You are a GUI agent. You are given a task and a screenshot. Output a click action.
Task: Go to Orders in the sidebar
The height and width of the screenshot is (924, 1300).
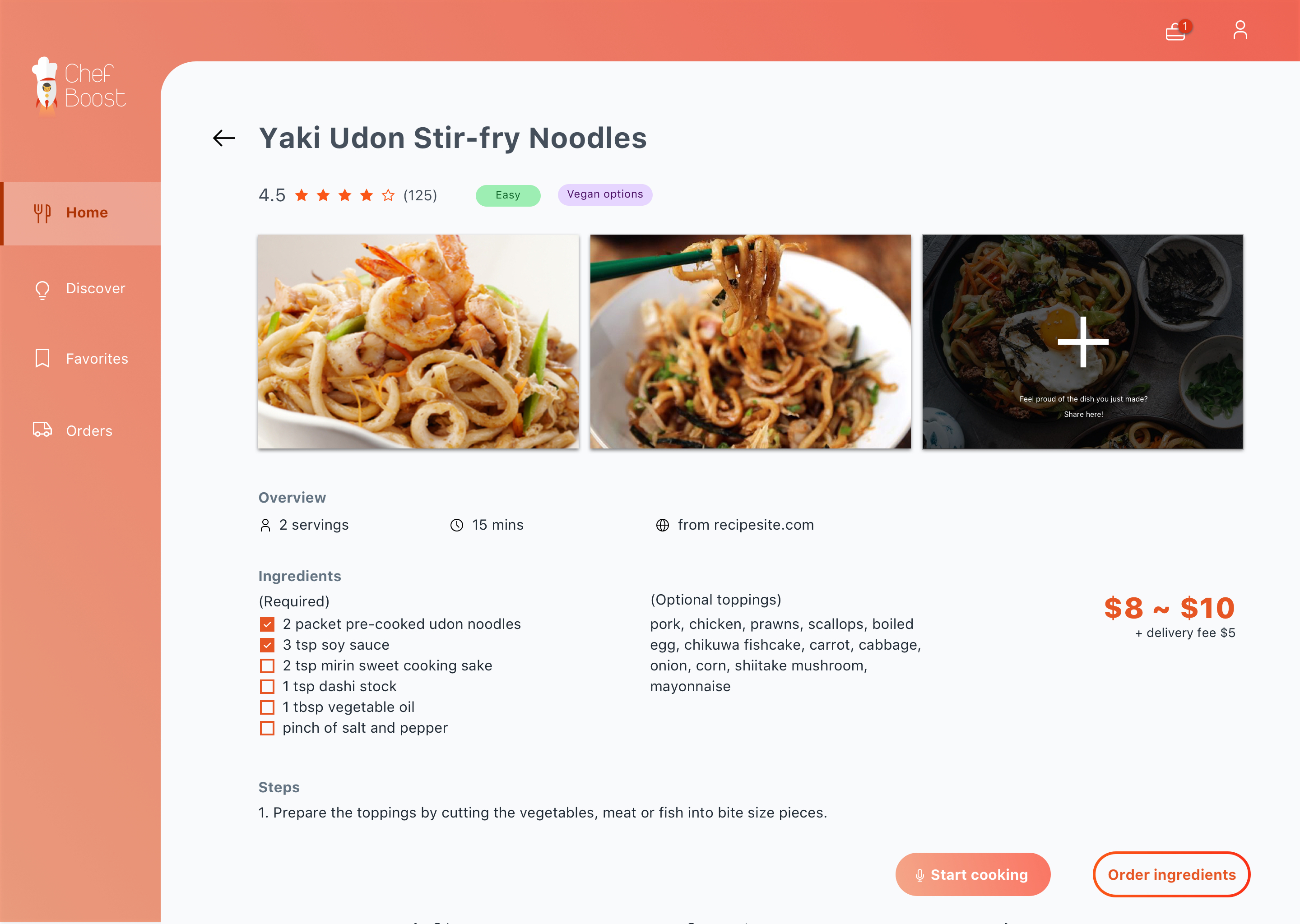pos(80,431)
